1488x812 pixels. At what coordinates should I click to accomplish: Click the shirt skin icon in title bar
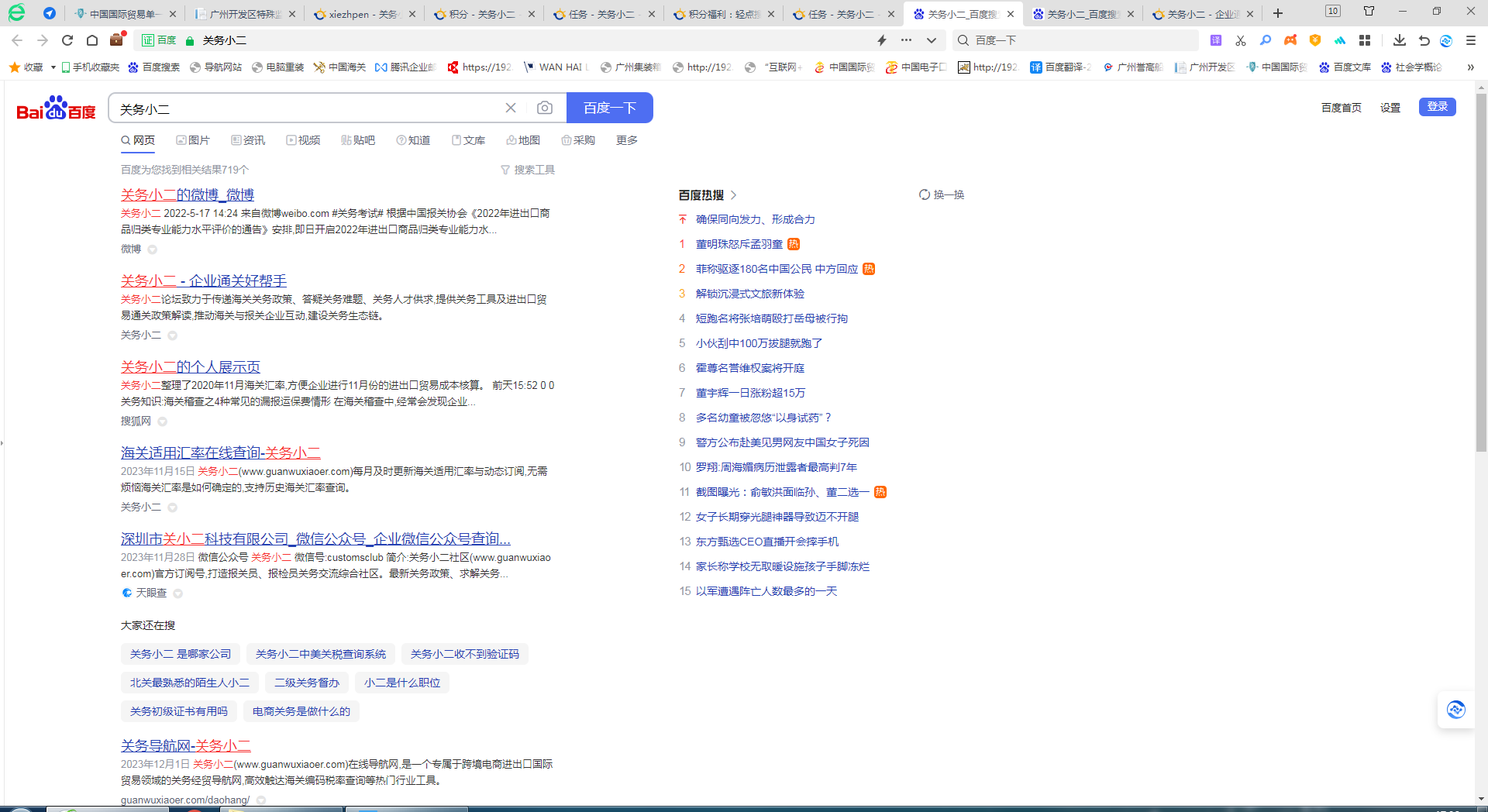(1369, 11)
